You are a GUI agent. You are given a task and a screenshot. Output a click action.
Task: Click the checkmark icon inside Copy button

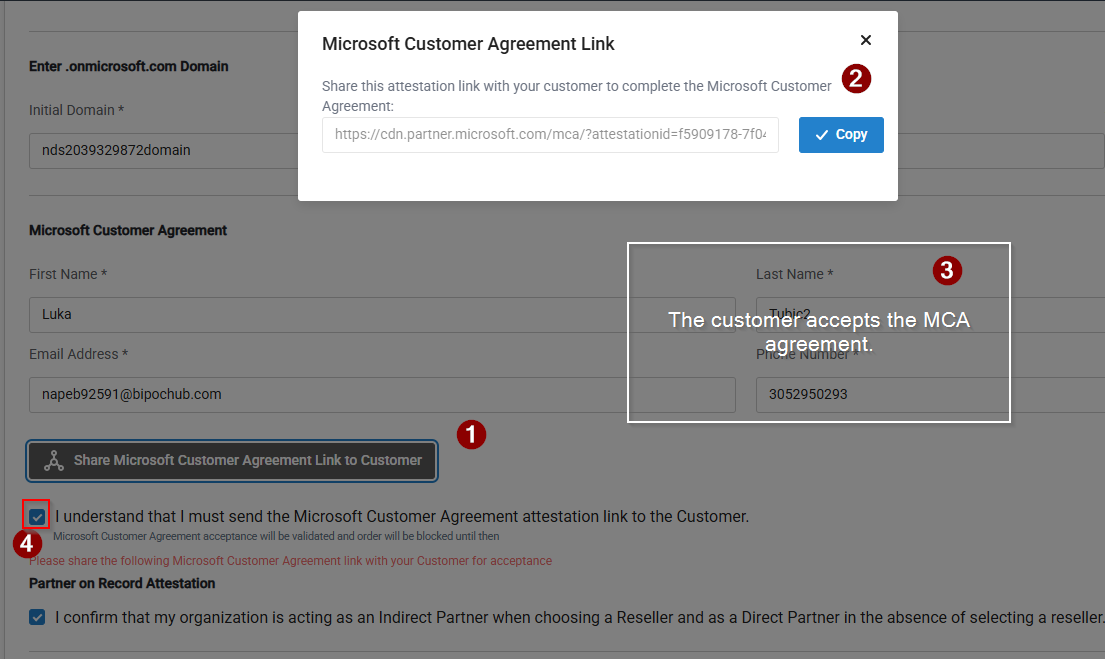click(x=822, y=135)
